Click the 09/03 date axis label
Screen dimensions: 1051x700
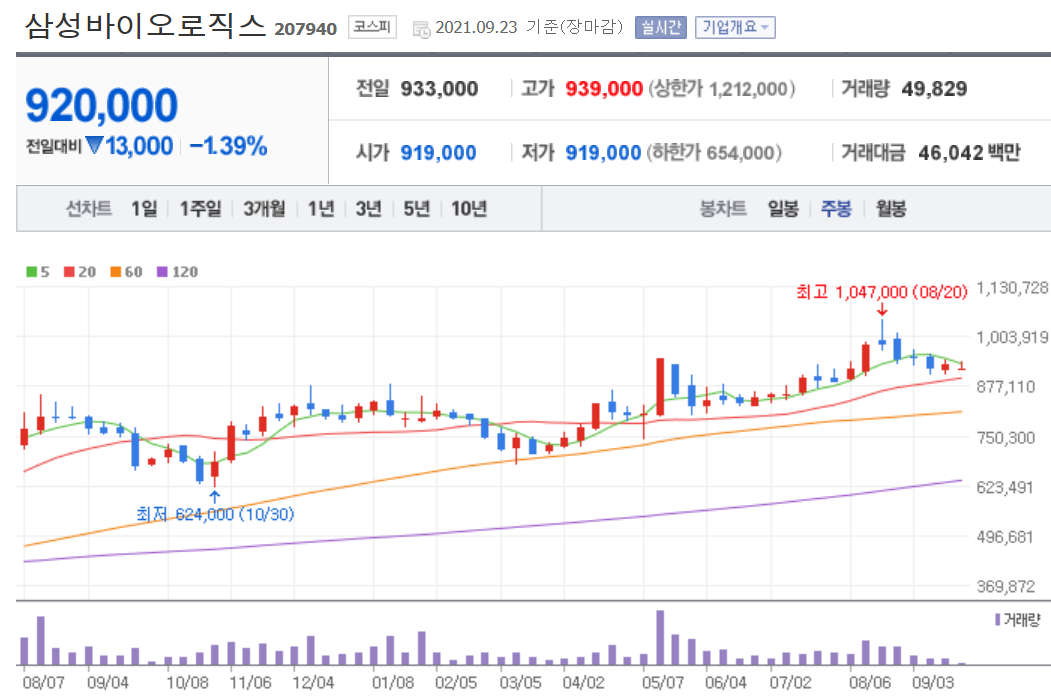click(x=933, y=683)
